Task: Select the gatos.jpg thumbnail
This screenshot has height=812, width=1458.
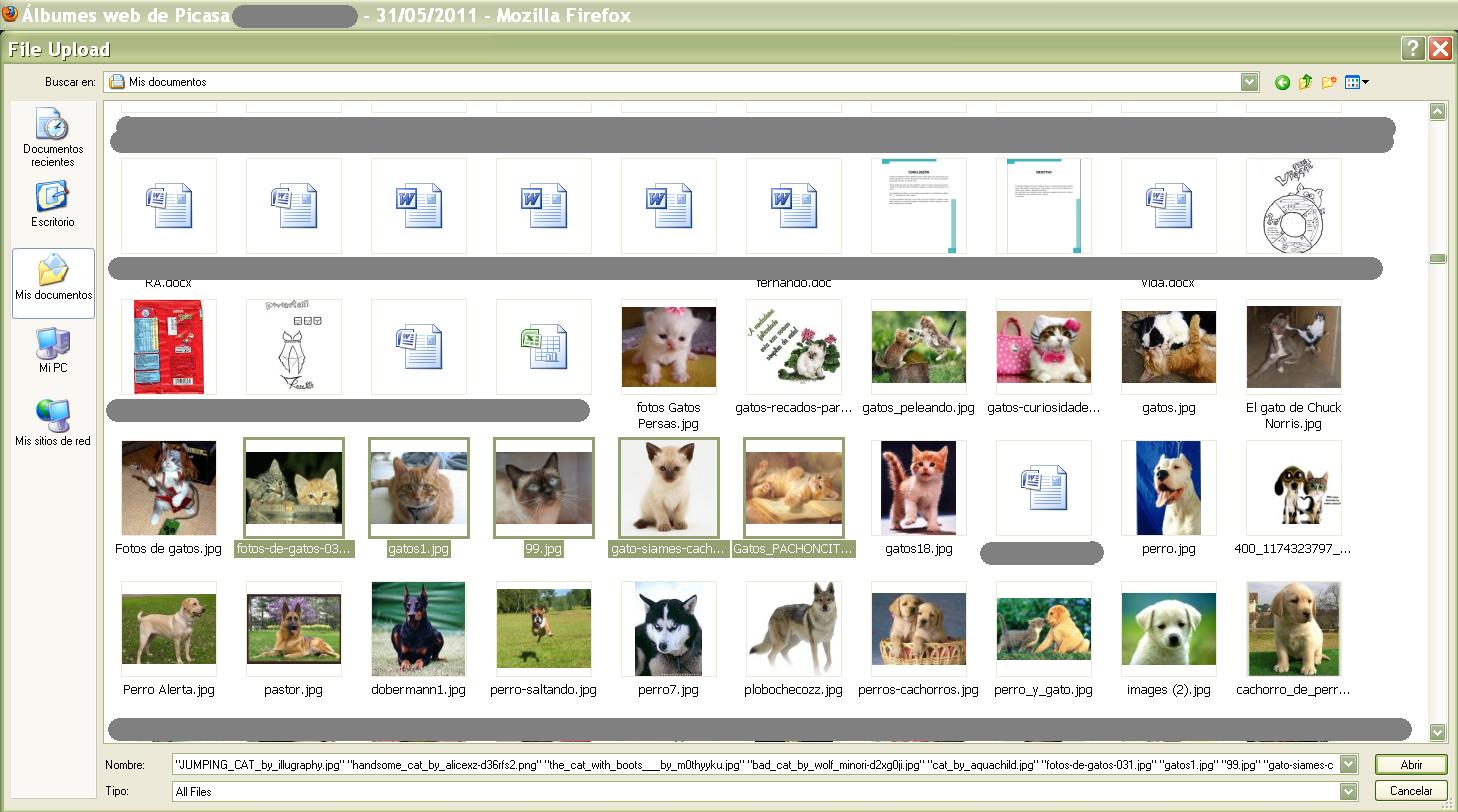Action: coord(1169,347)
